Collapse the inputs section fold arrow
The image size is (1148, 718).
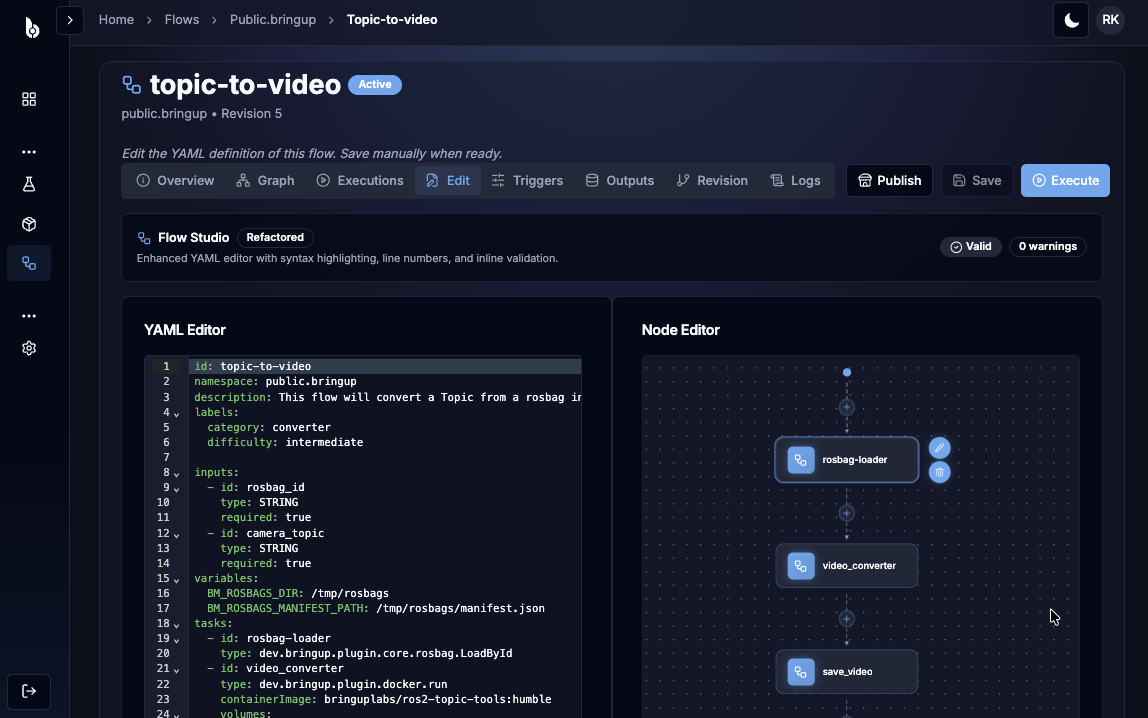pos(177,472)
